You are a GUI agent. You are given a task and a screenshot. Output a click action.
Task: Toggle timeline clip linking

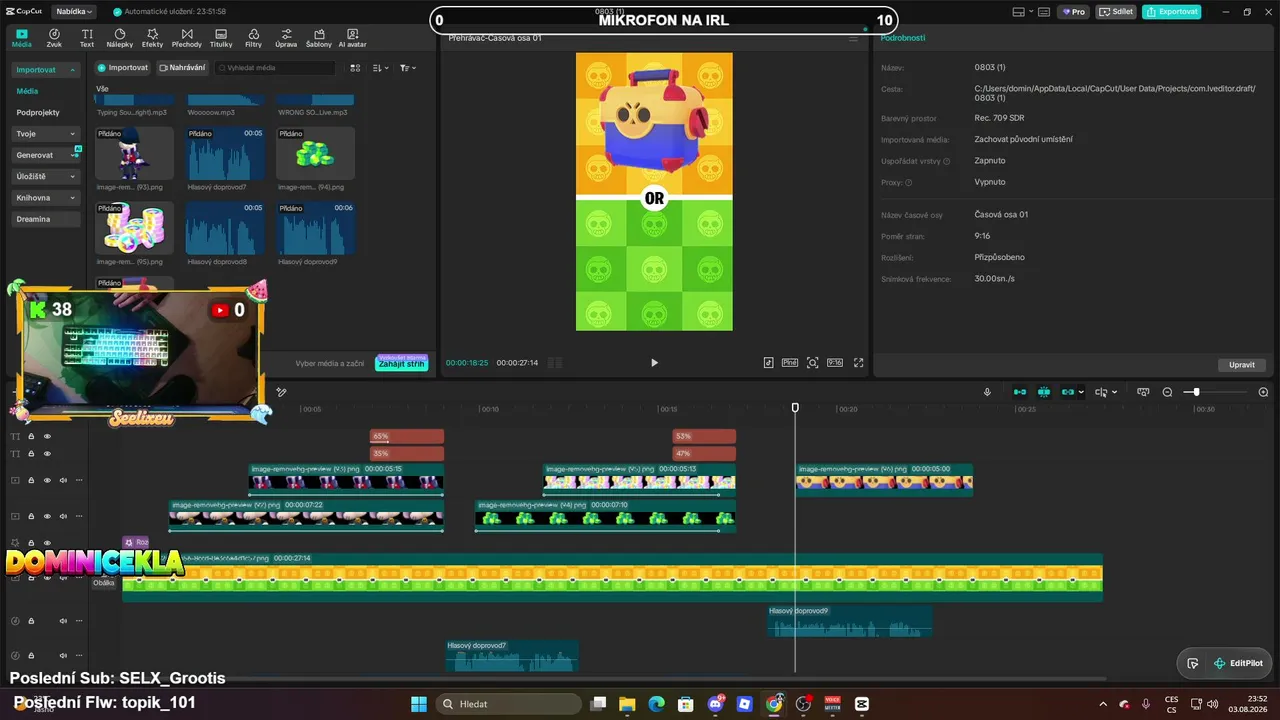(1068, 392)
